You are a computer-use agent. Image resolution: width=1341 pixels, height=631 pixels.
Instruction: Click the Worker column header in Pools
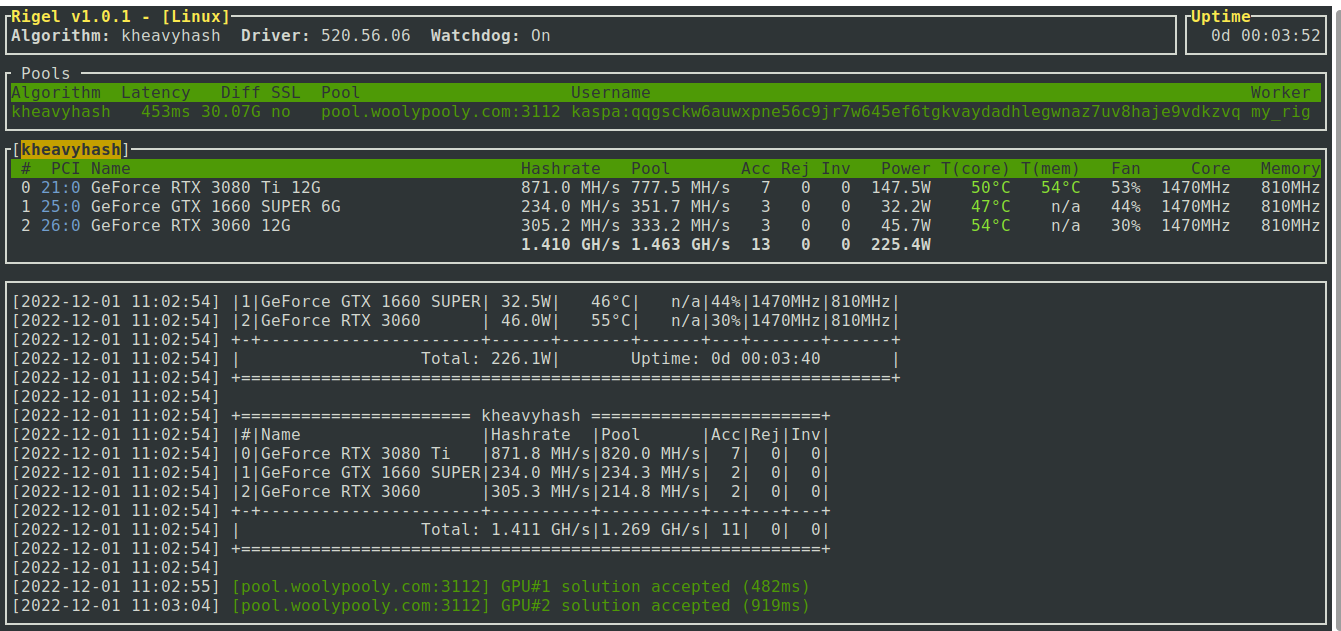tap(1281, 92)
